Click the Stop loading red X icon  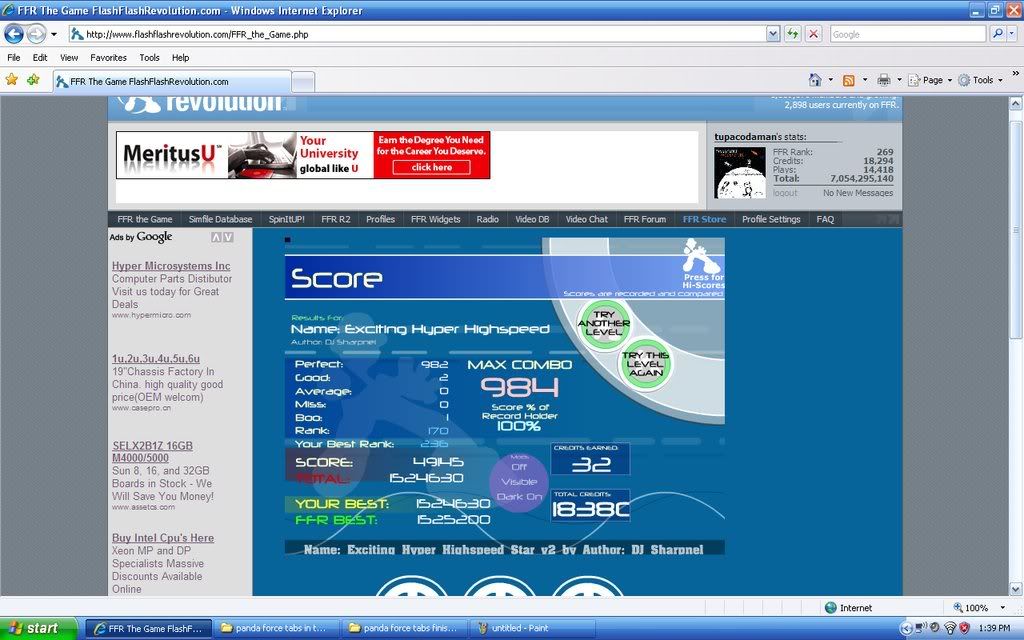[813, 34]
